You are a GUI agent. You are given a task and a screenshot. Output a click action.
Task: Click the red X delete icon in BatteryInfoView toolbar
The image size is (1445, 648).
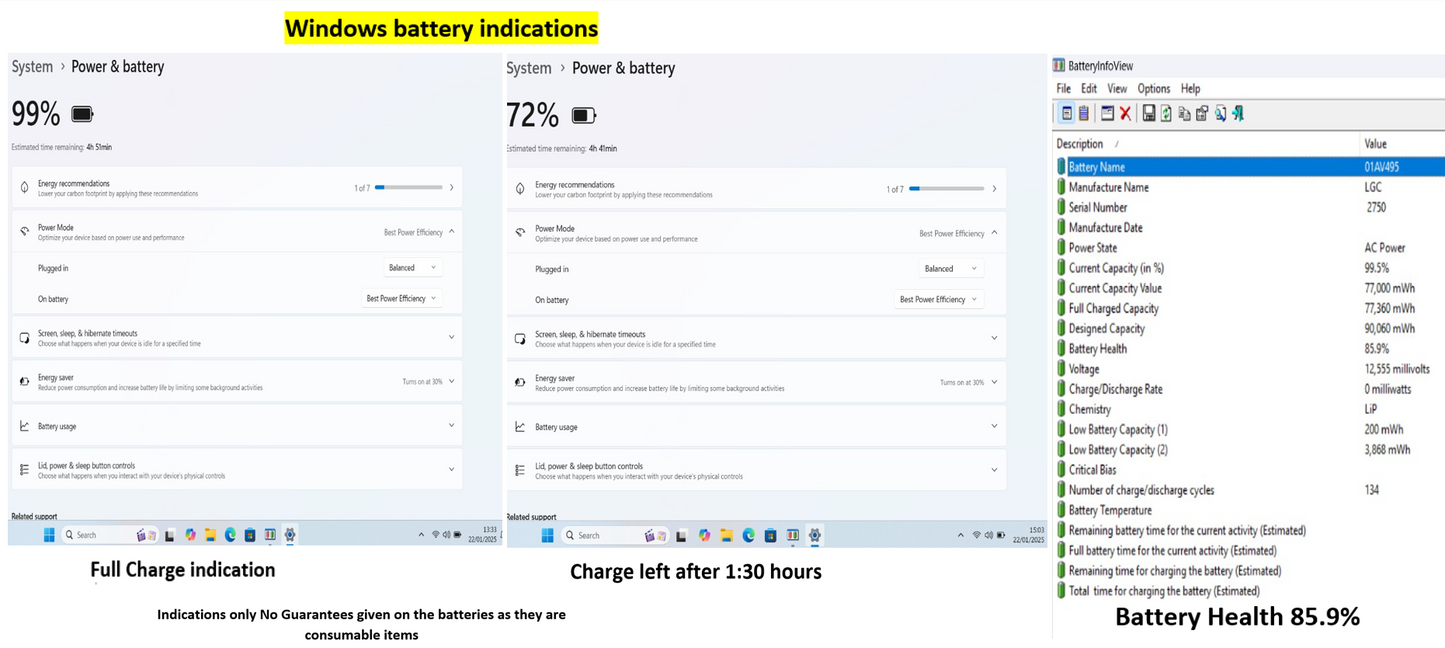(x=1125, y=113)
